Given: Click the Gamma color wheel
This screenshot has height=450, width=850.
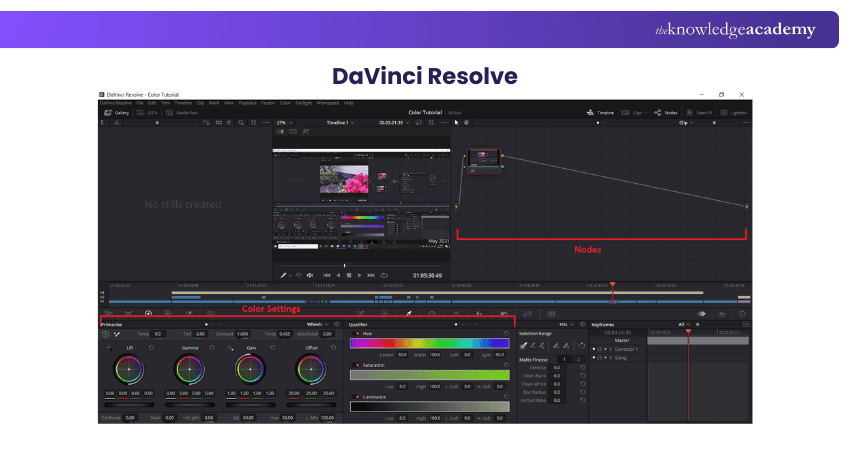Looking at the screenshot, I should [x=190, y=369].
